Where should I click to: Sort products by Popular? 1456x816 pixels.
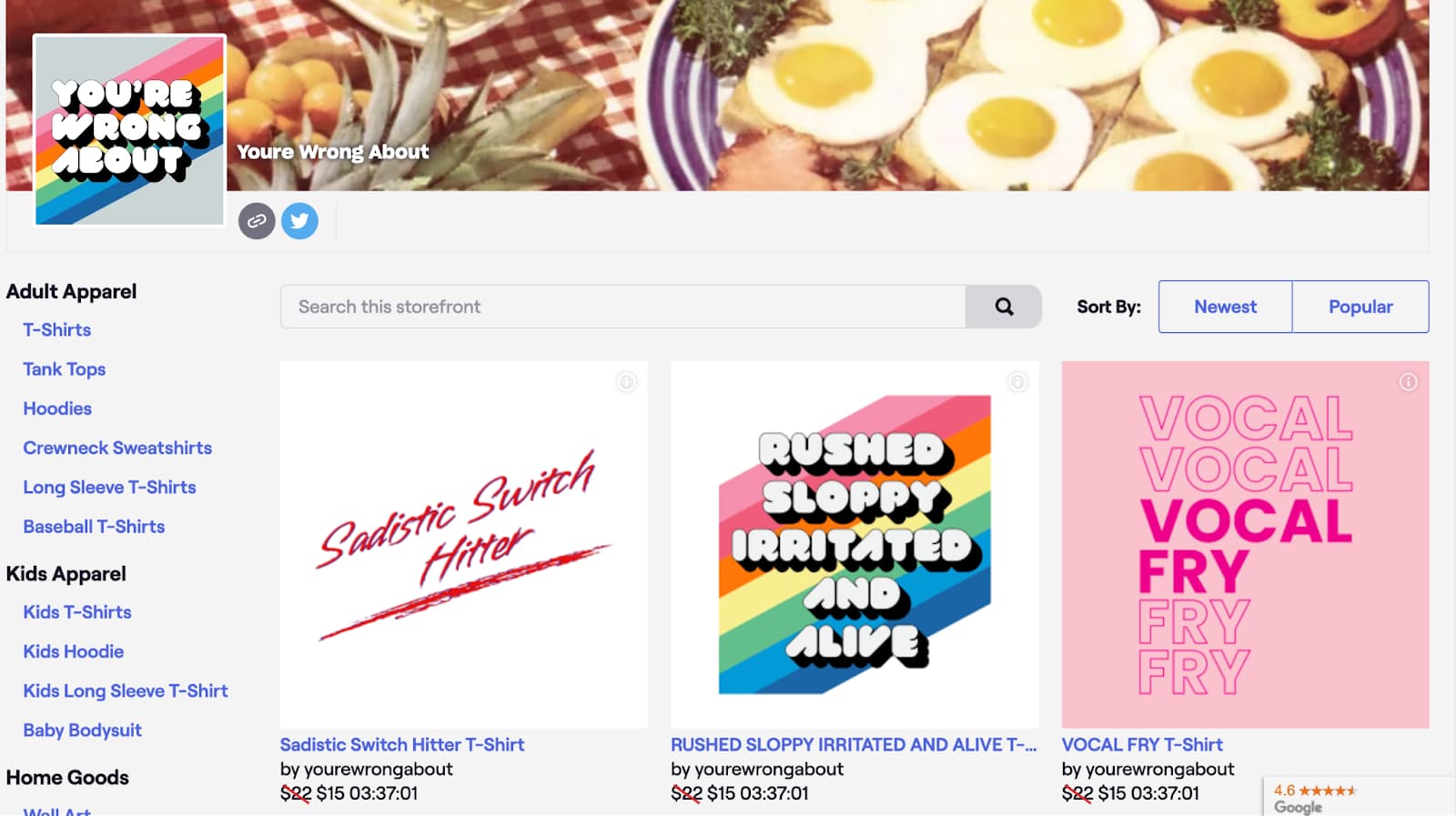pos(1360,307)
